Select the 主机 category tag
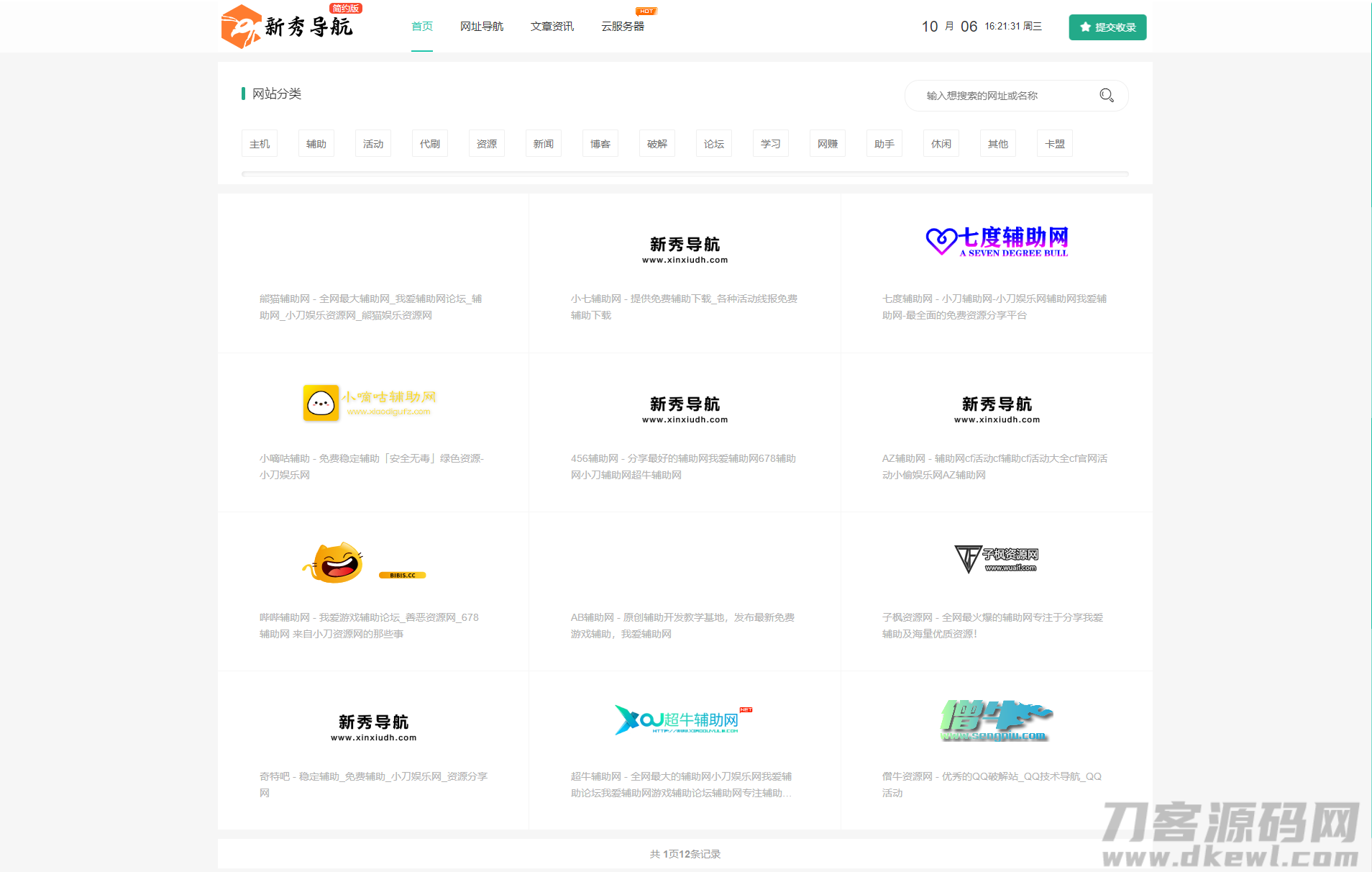The height and width of the screenshot is (872, 1372). (260, 144)
